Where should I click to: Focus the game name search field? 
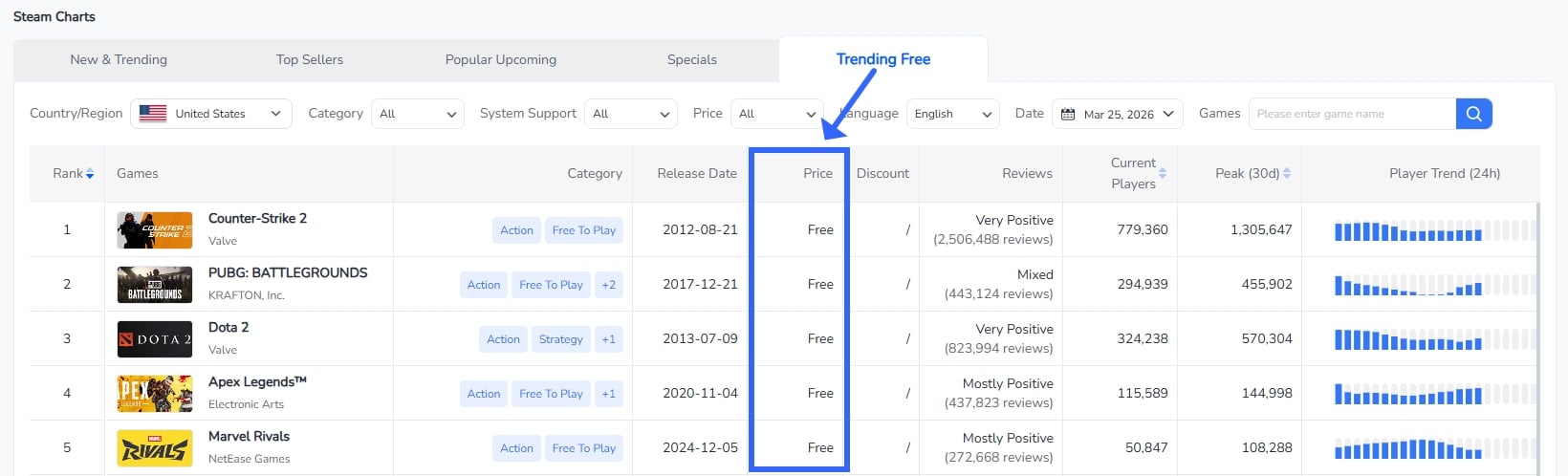(1352, 114)
